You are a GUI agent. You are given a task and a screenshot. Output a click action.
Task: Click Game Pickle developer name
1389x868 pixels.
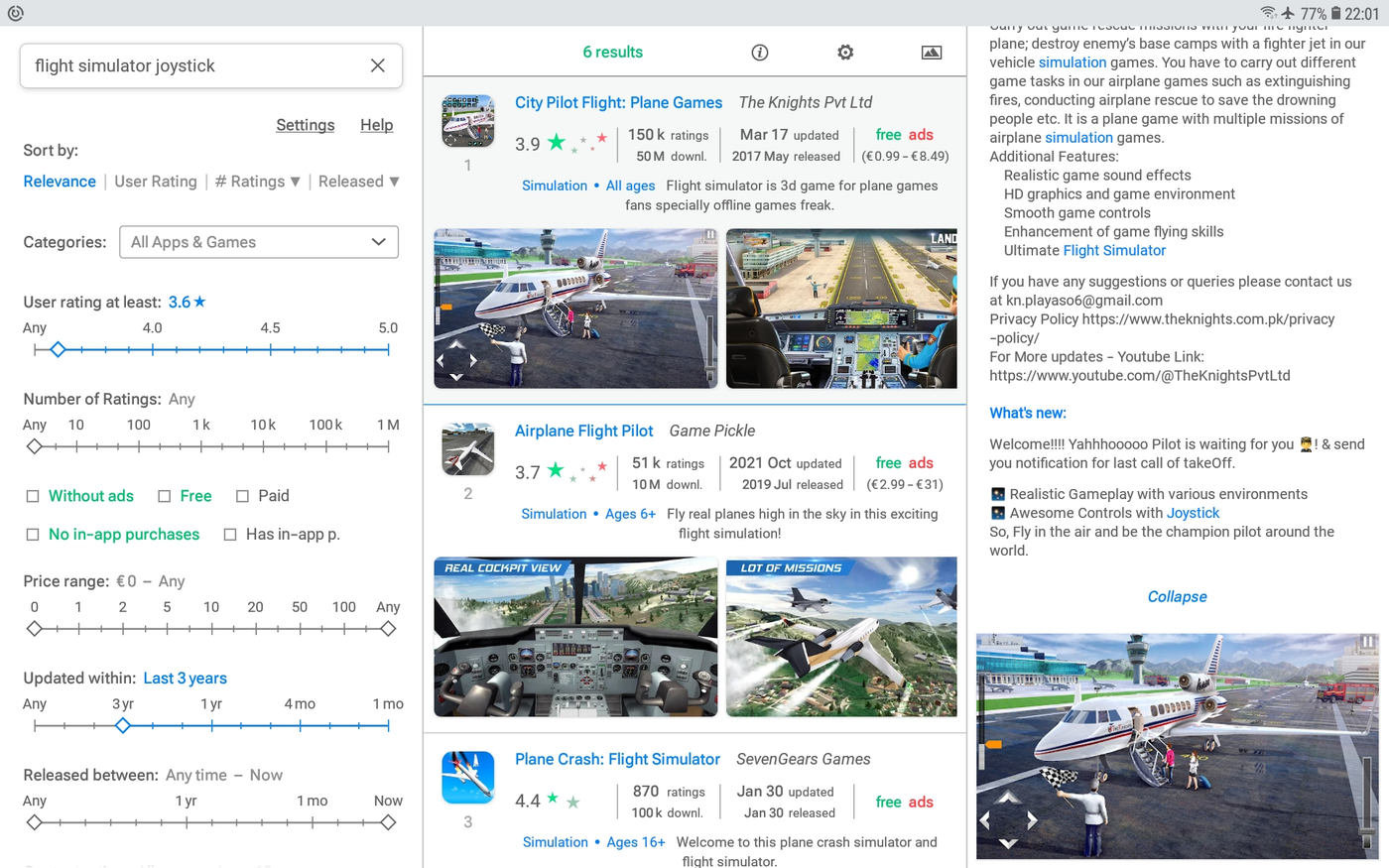click(712, 431)
